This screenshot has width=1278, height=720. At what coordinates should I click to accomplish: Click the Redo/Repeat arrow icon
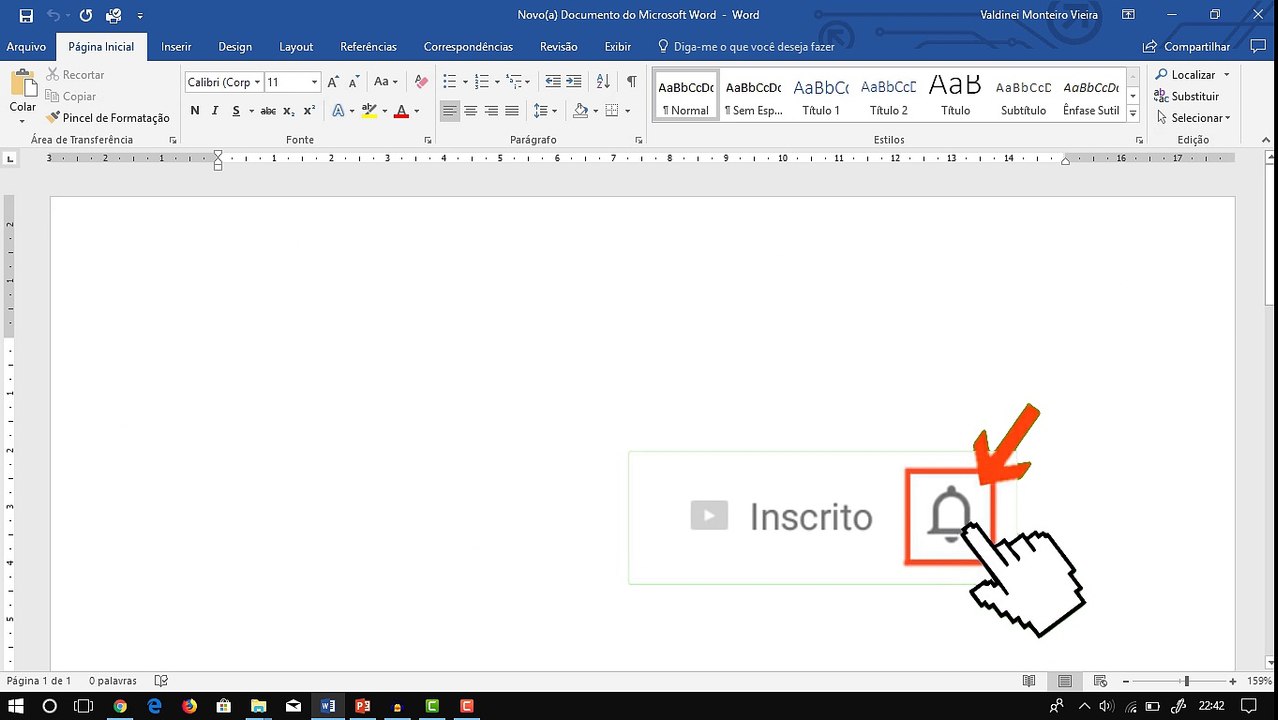[x=86, y=15]
